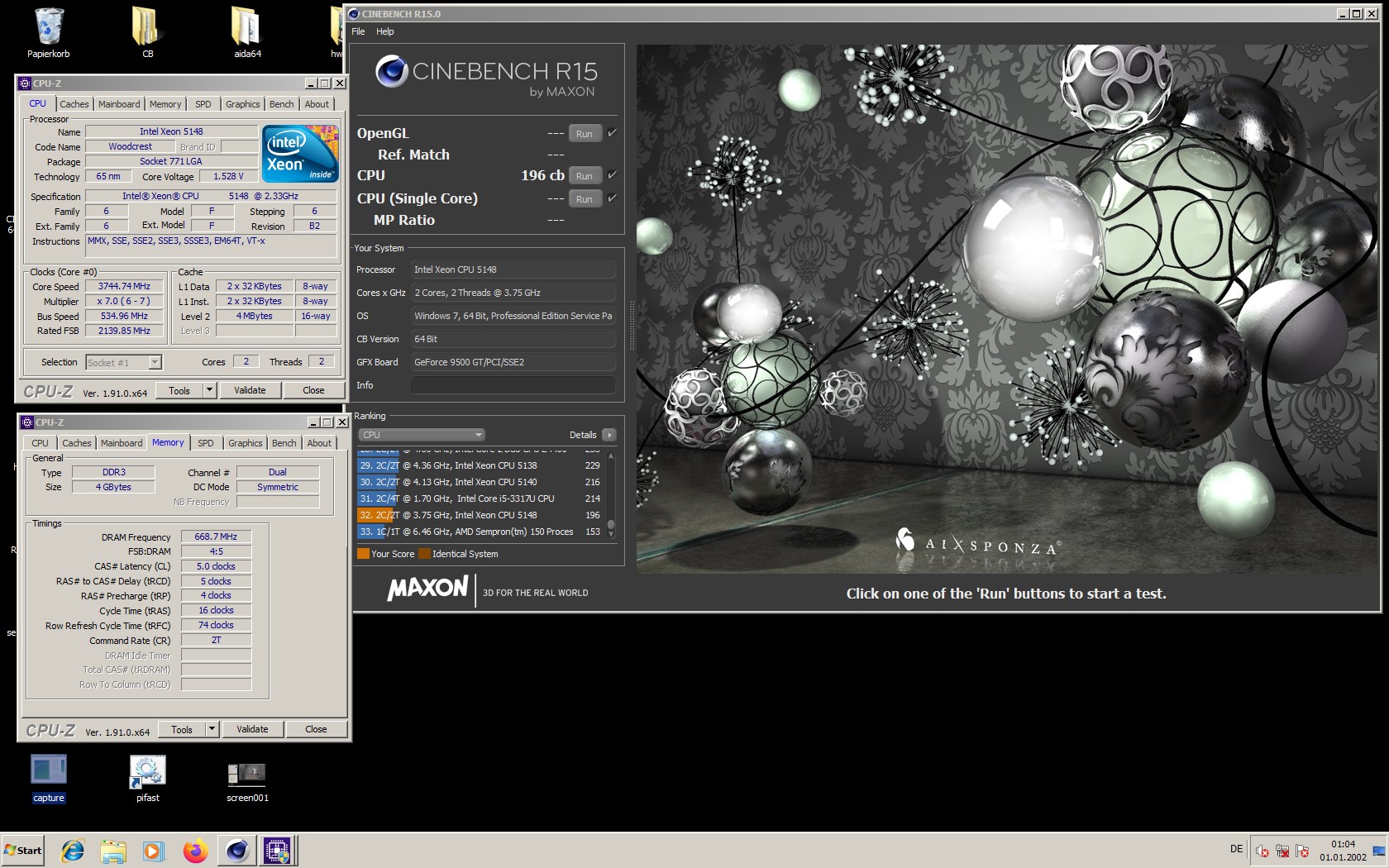This screenshot has width=1389, height=868.
Task: Click the Your Score orange legend swatch
Action: [363, 554]
